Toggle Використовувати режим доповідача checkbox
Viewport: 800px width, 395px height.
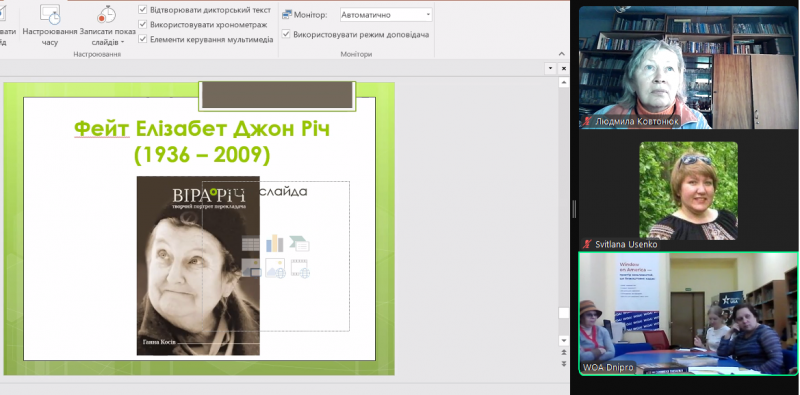[x=286, y=34]
